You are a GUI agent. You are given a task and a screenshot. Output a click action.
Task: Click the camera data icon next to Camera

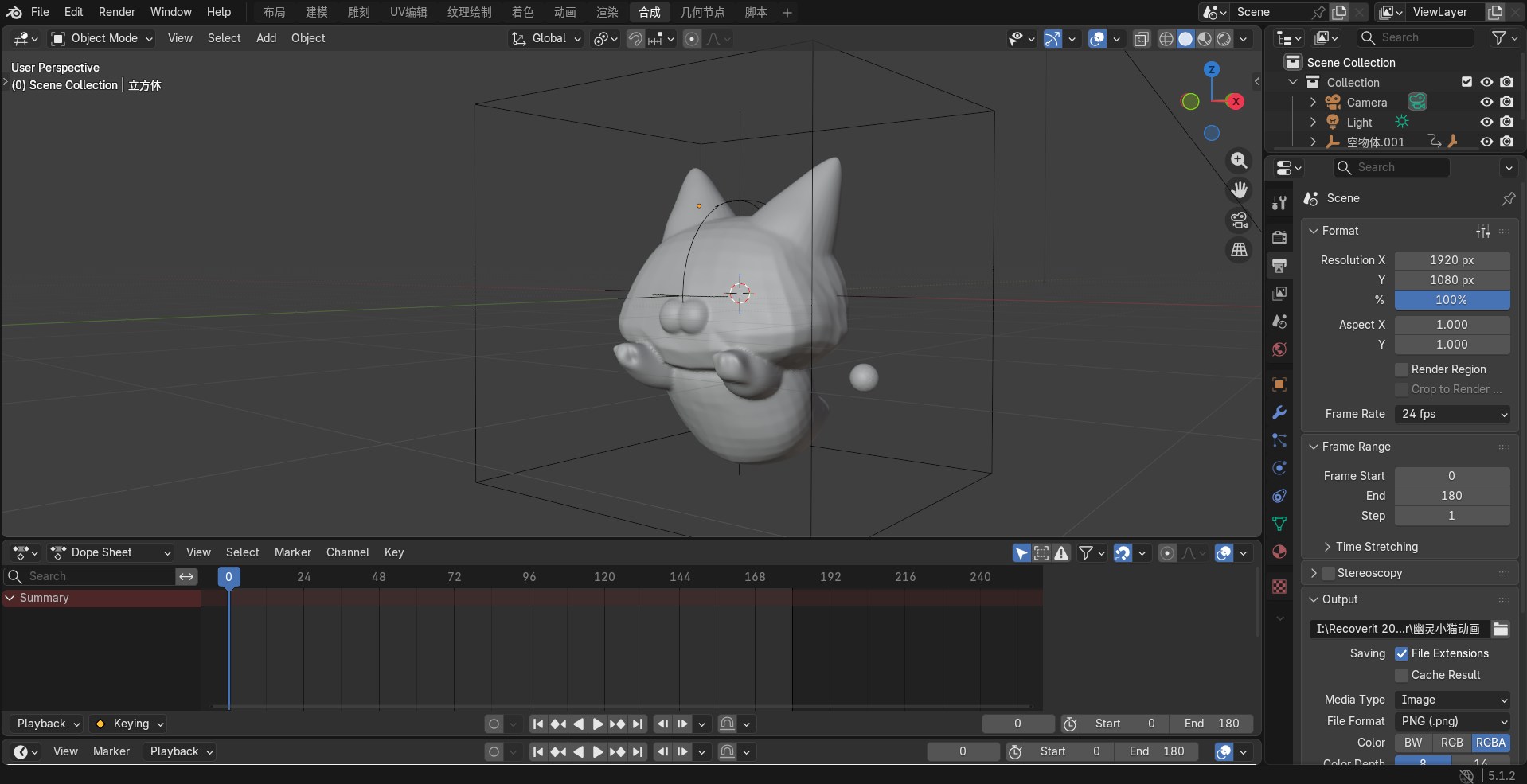(x=1417, y=102)
